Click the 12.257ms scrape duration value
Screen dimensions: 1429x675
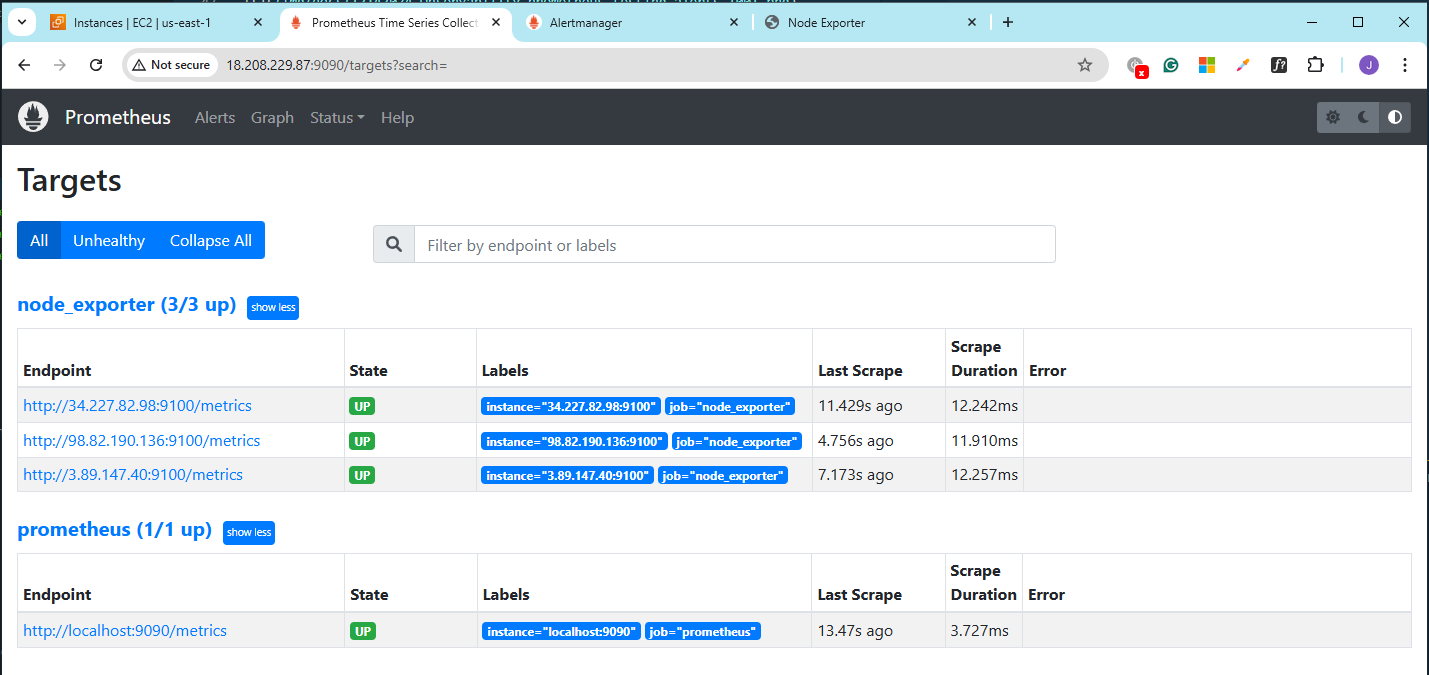[x=985, y=474]
